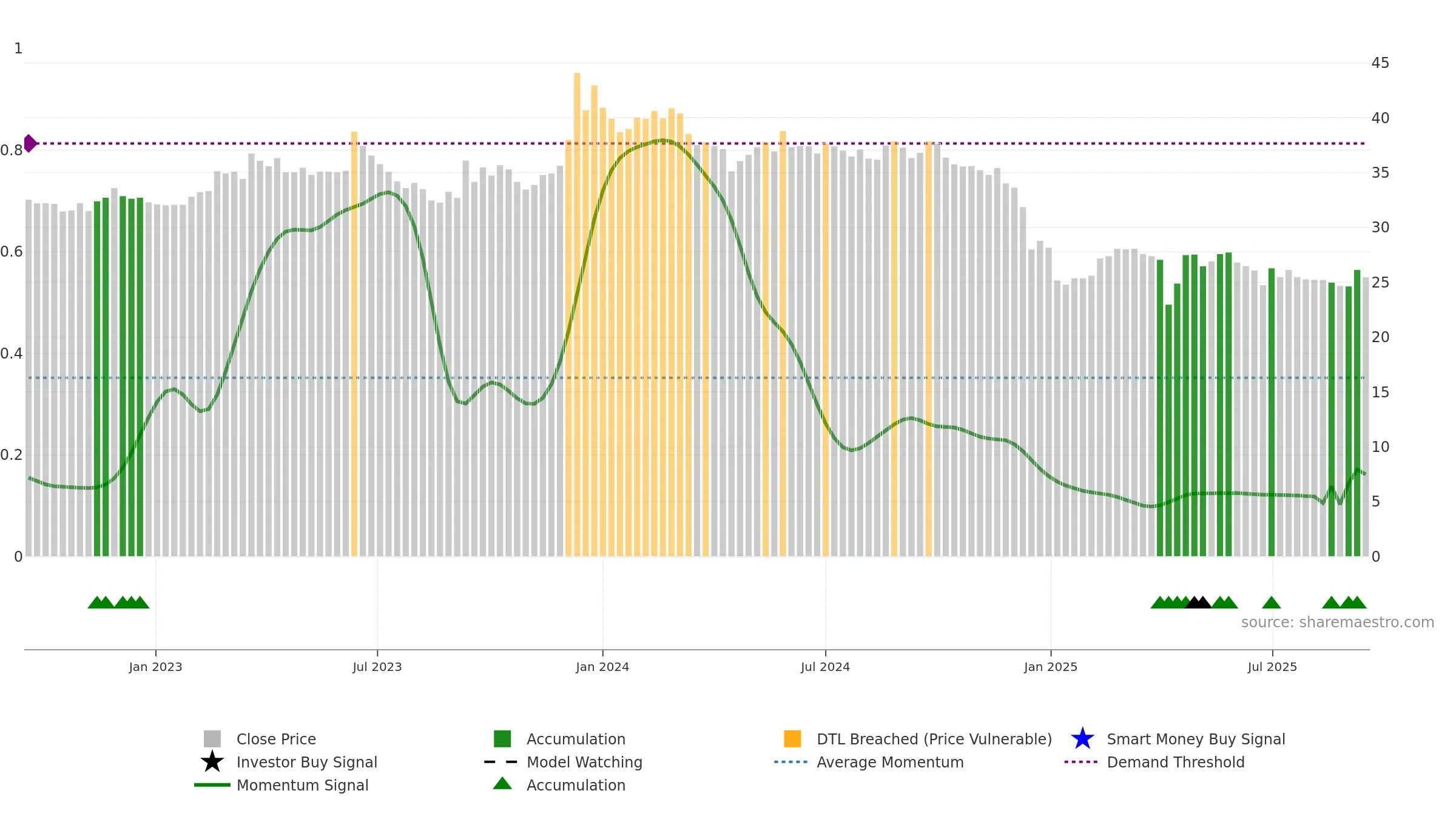
Task: Toggle Average Momentum legend label
Action: (x=890, y=762)
